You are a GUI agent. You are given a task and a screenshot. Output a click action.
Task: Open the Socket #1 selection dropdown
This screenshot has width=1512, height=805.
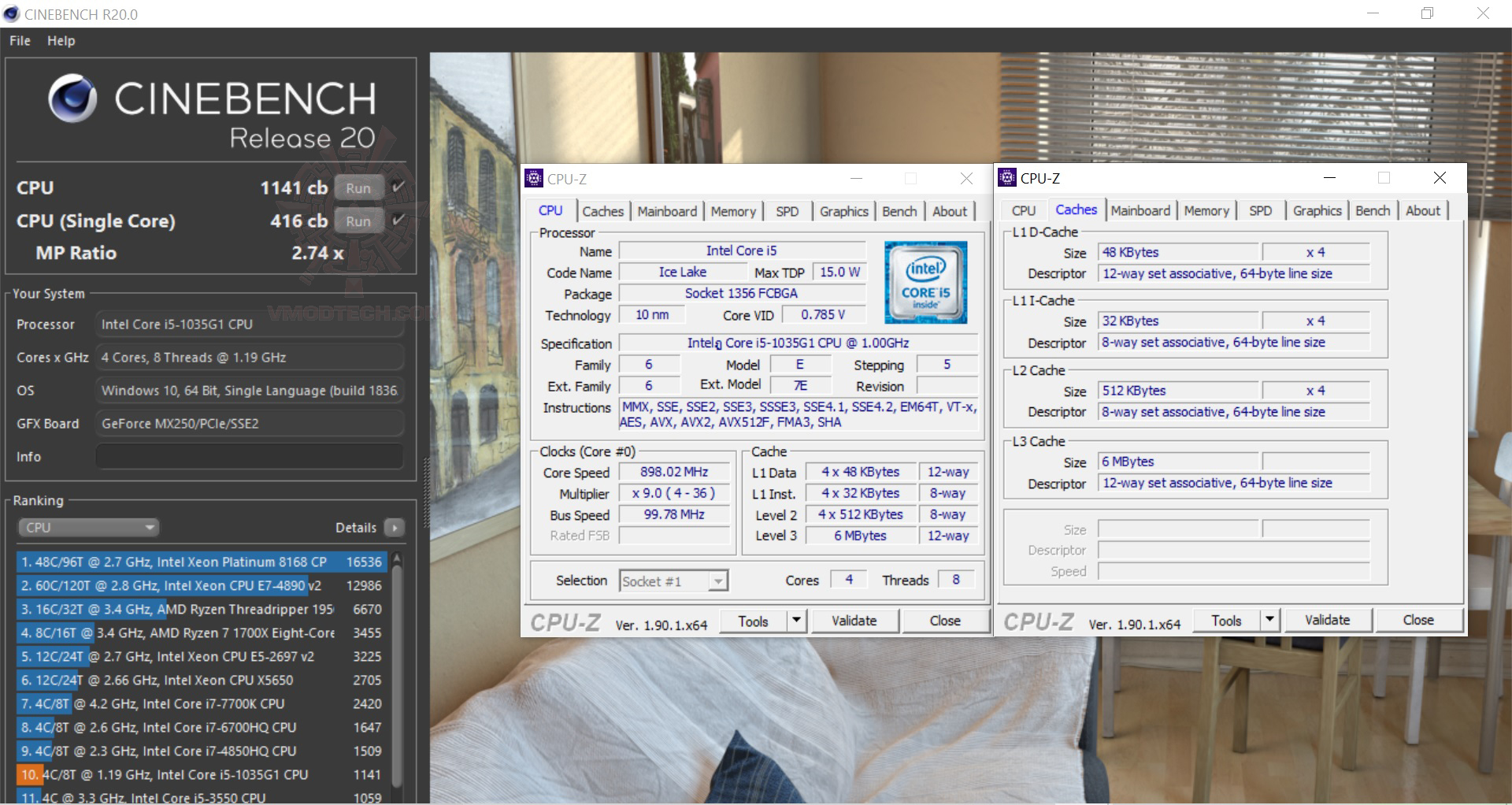click(x=673, y=581)
